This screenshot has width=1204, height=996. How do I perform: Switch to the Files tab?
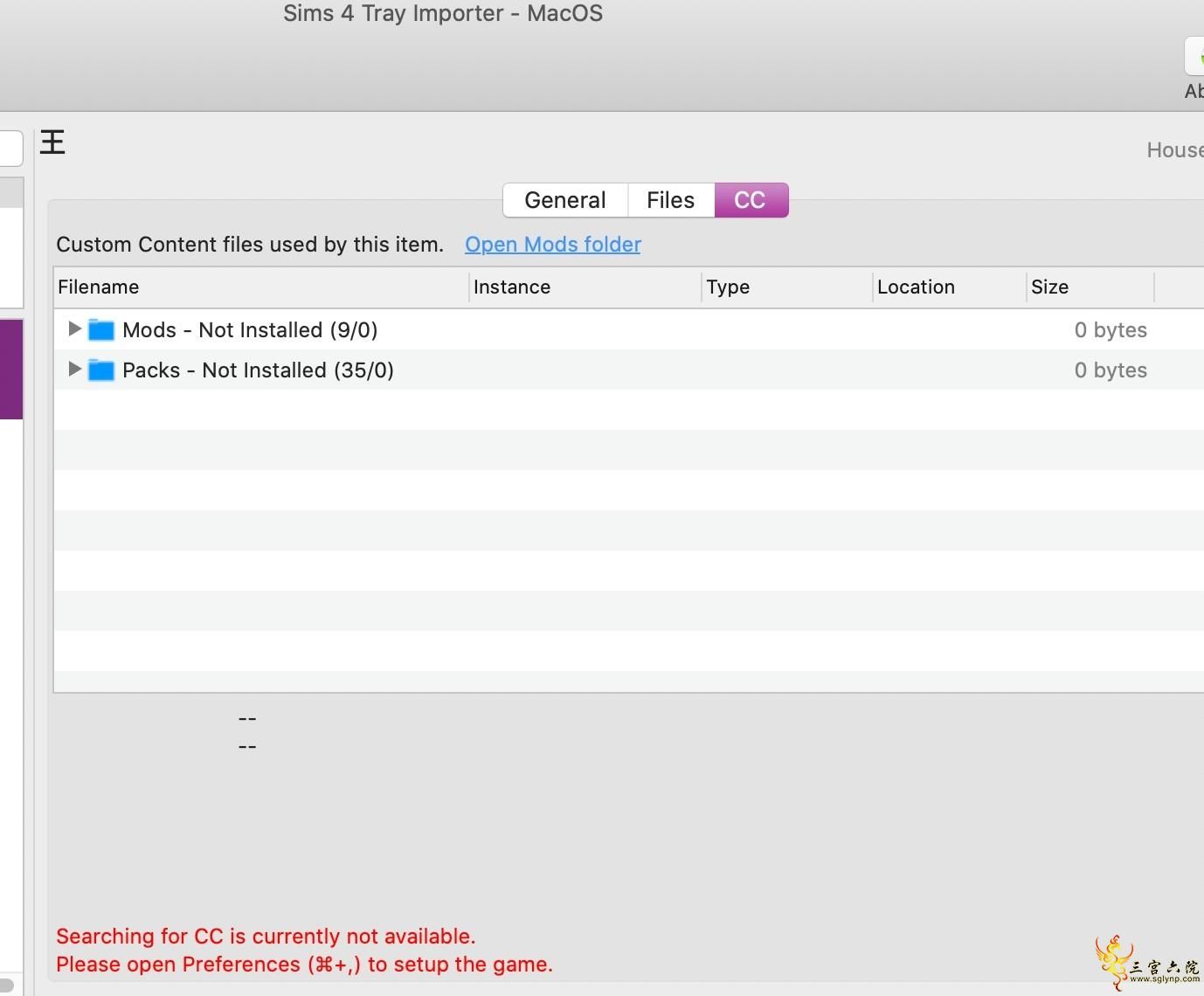pos(671,200)
